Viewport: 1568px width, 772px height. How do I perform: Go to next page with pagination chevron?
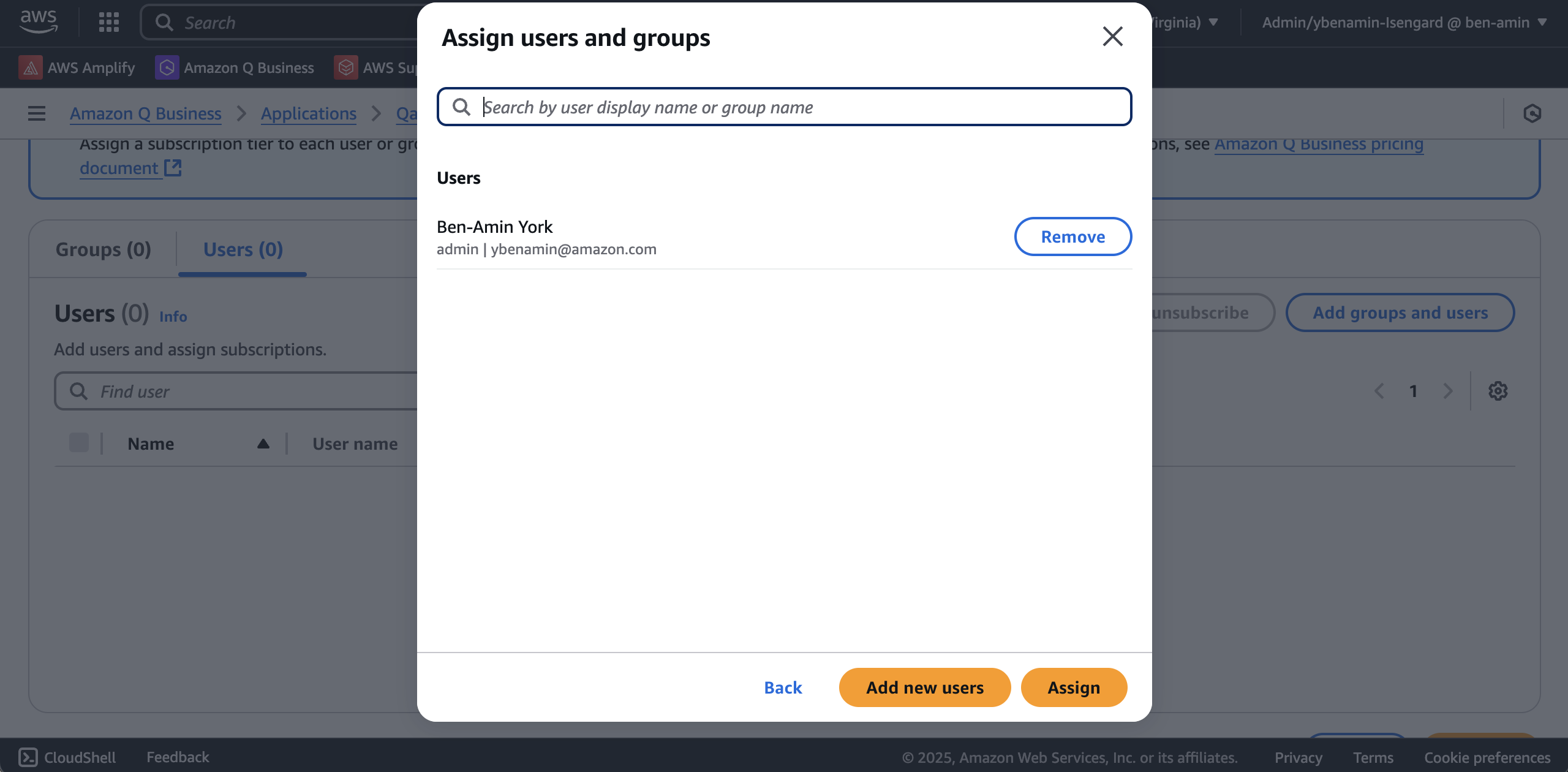pyautogui.click(x=1448, y=391)
